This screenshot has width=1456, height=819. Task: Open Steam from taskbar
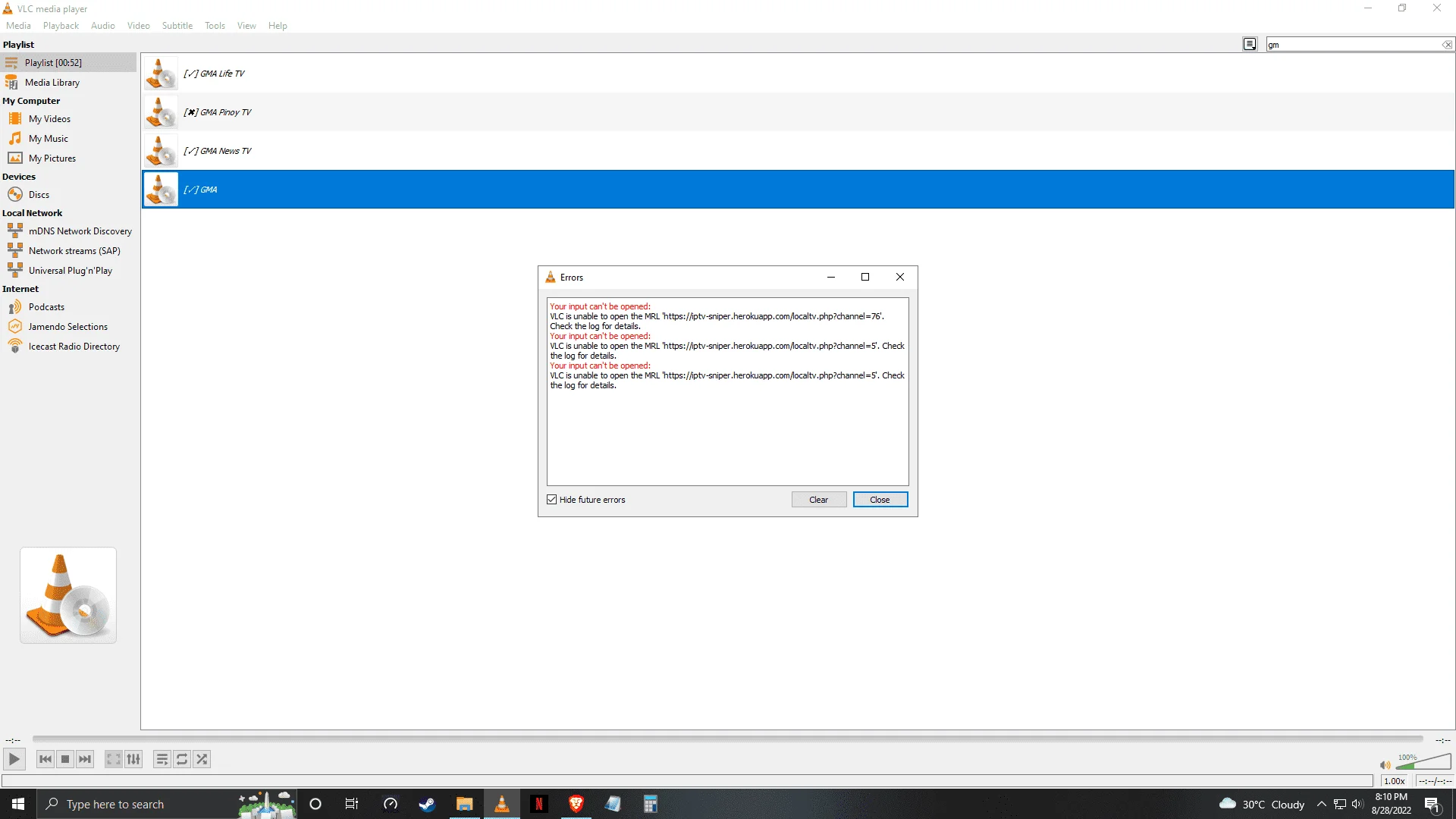pyautogui.click(x=427, y=804)
